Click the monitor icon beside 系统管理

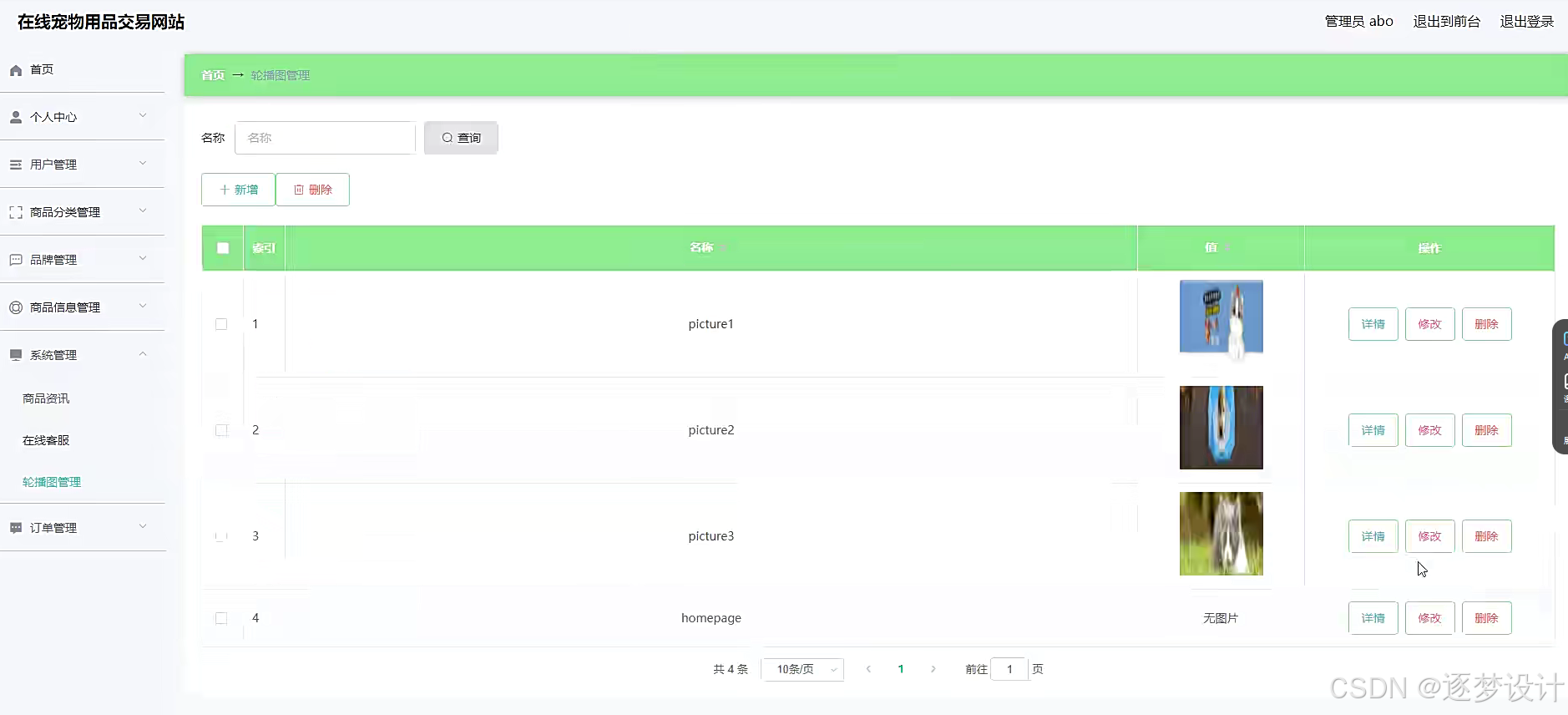(16, 356)
